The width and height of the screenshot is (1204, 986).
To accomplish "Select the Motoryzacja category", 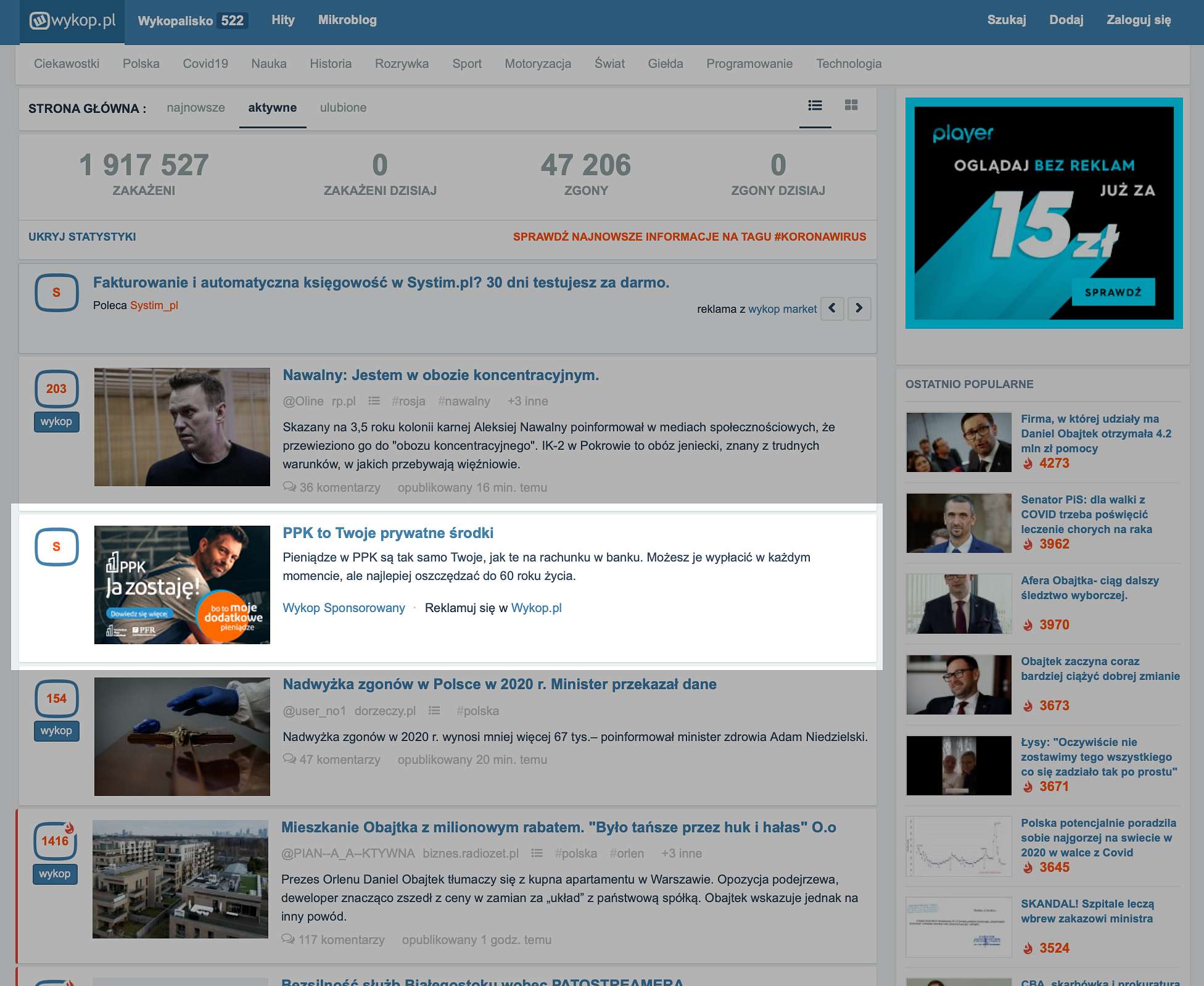I will click(x=538, y=64).
